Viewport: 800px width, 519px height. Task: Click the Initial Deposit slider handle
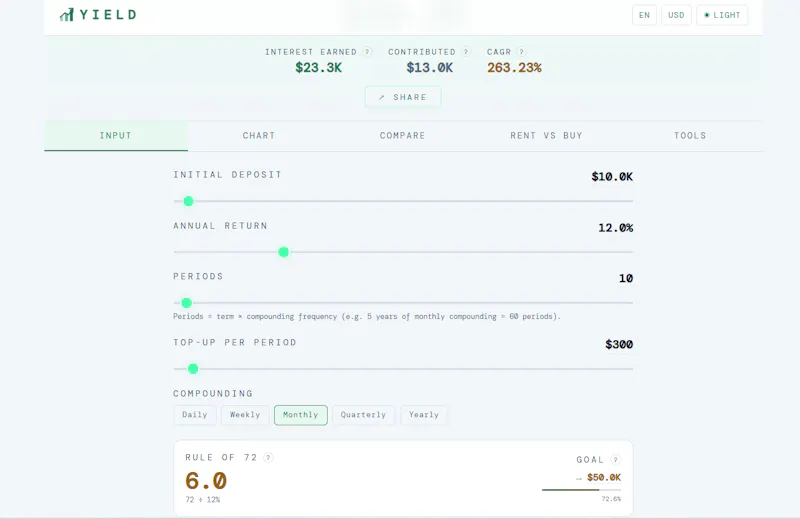coord(188,201)
